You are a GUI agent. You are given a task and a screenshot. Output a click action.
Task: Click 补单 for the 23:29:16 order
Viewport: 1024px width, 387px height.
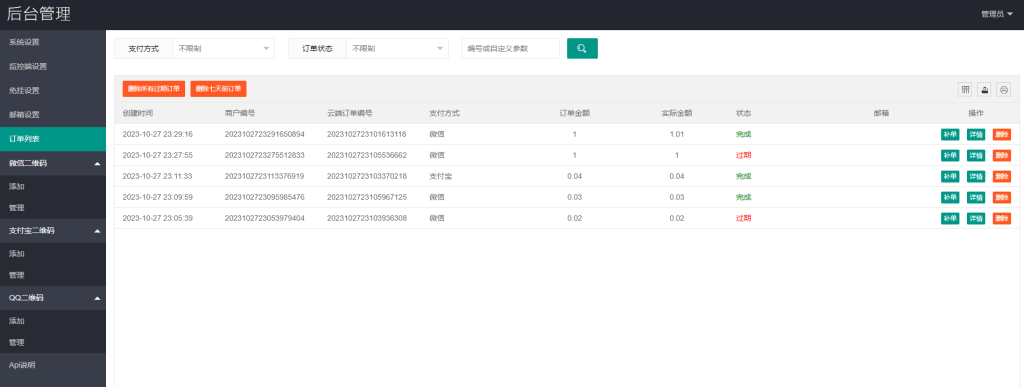950,134
